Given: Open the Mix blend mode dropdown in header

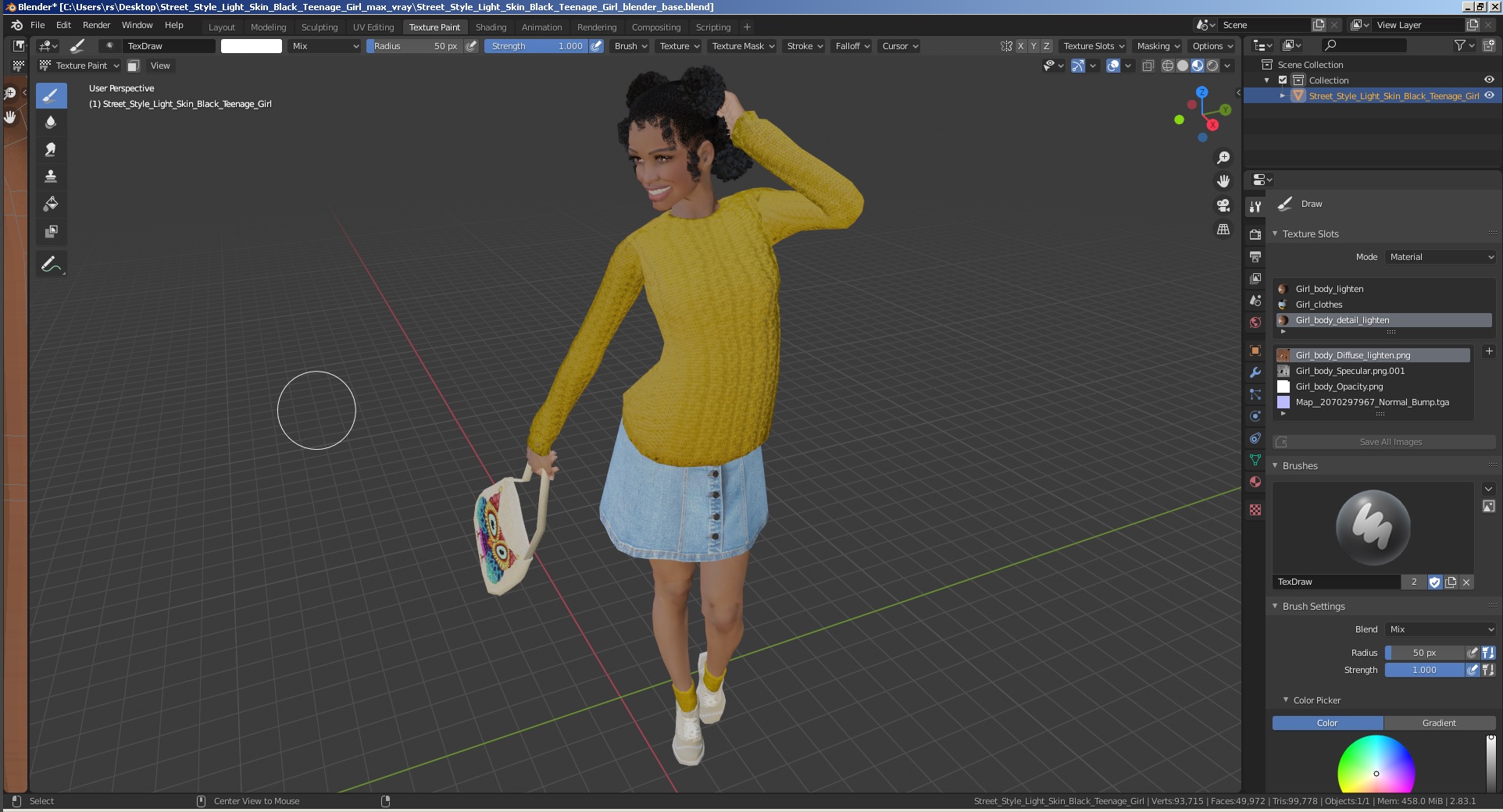Looking at the screenshot, I should [325, 46].
